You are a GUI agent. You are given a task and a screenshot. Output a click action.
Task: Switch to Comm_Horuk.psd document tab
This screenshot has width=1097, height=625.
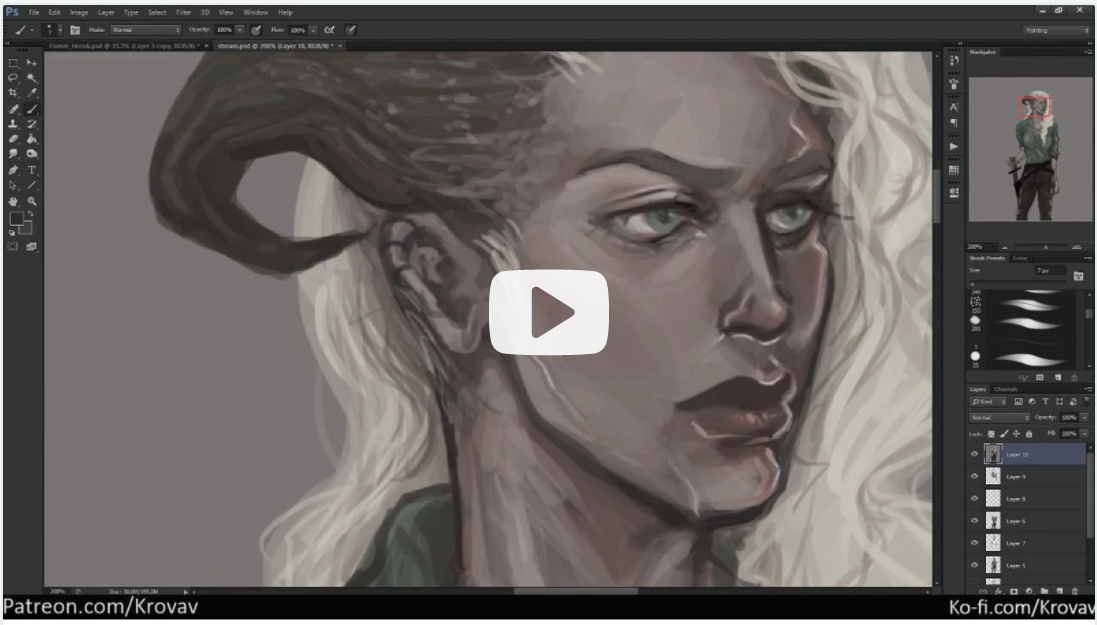pos(123,46)
